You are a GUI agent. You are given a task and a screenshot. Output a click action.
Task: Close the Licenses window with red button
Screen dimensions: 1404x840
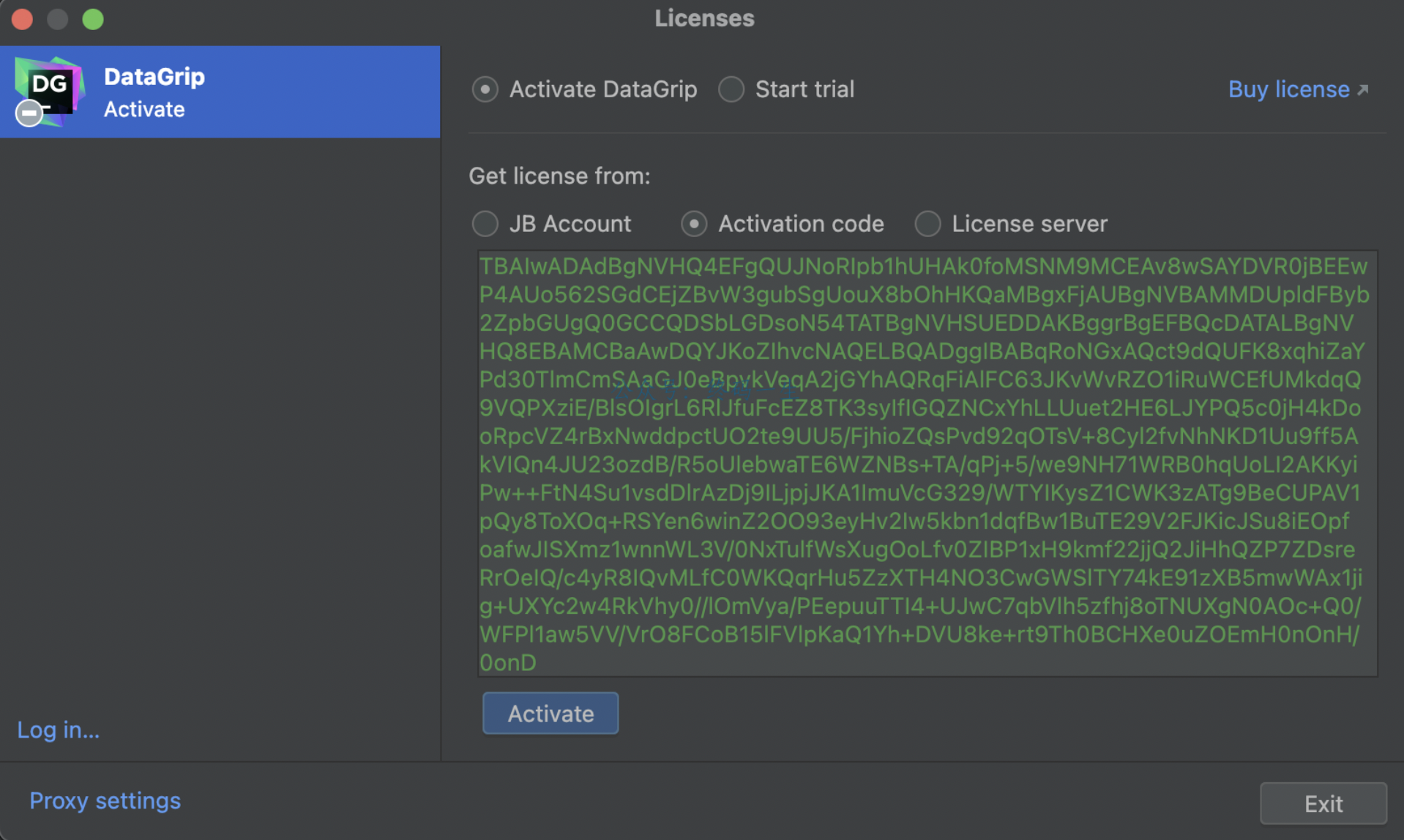23,19
